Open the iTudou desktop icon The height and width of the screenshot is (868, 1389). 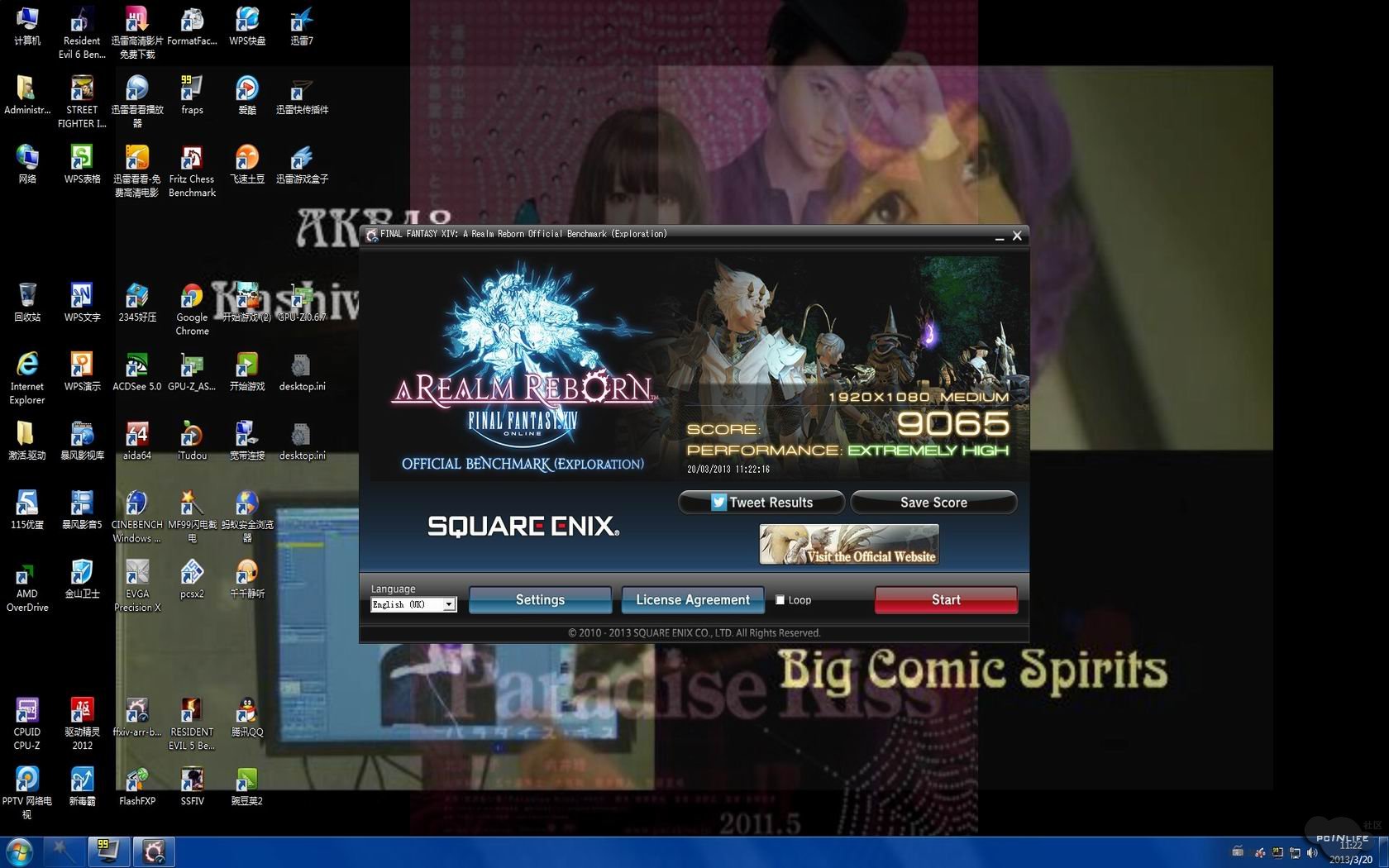[192, 440]
